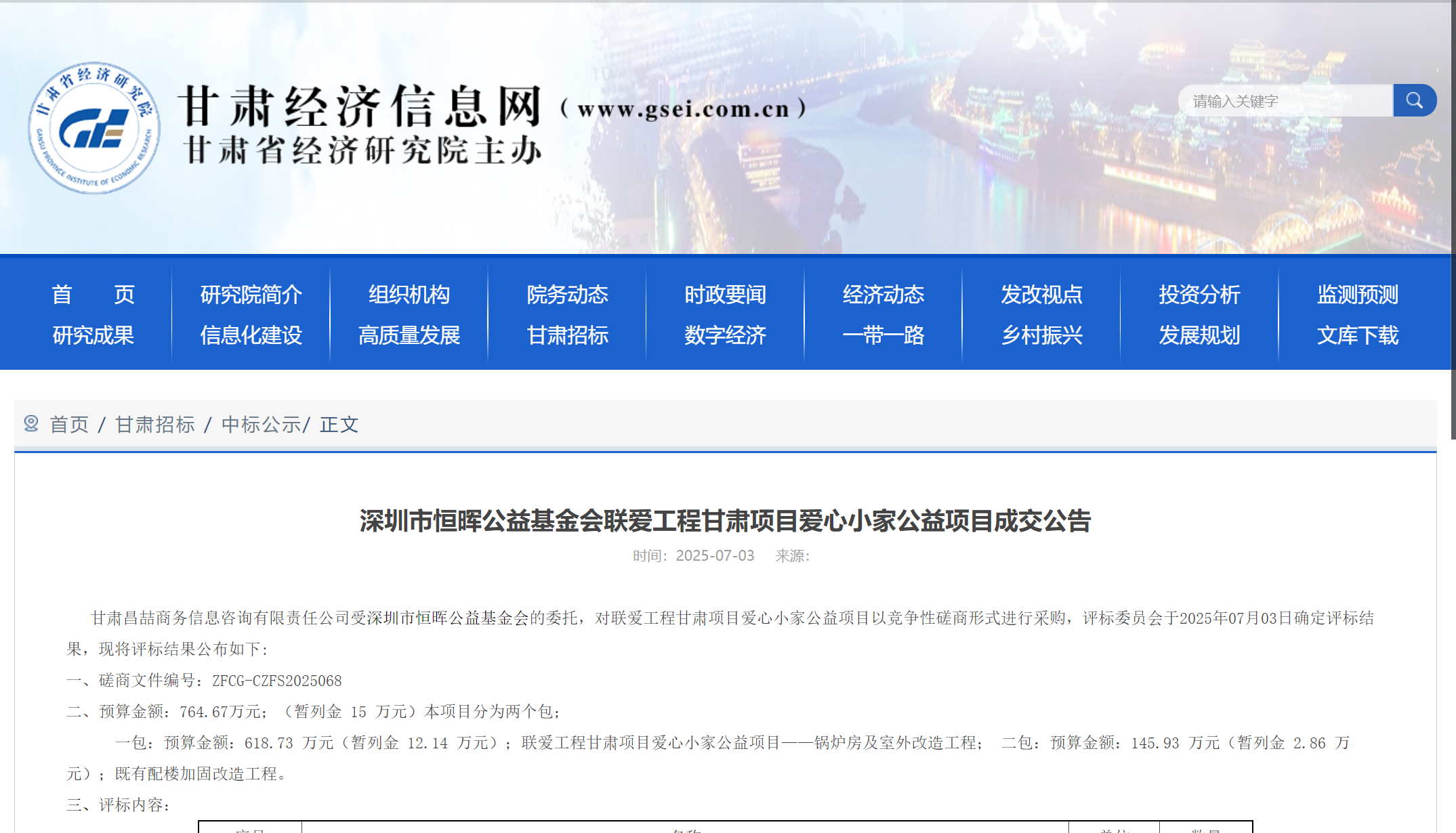Viewport: 1456px width, 833px height.
Task: Go to 数字经济
Action: click(x=726, y=335)
